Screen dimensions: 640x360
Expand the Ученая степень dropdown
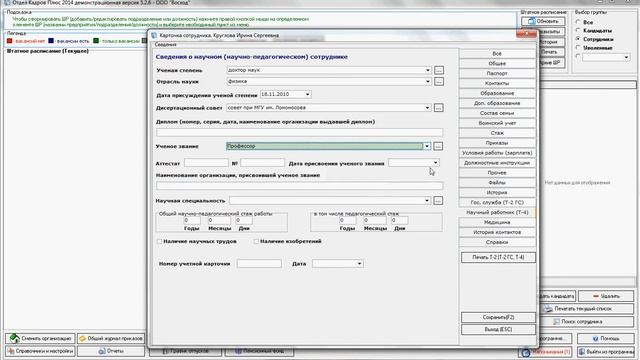427,70
